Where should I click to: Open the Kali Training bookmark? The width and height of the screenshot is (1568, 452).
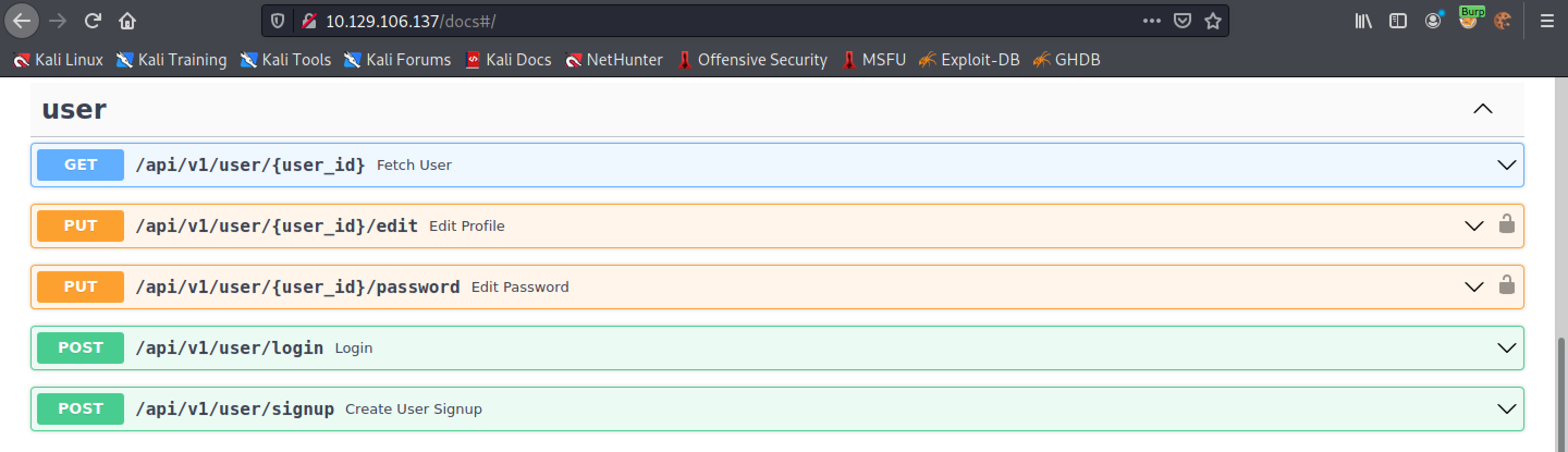(171, 60)
